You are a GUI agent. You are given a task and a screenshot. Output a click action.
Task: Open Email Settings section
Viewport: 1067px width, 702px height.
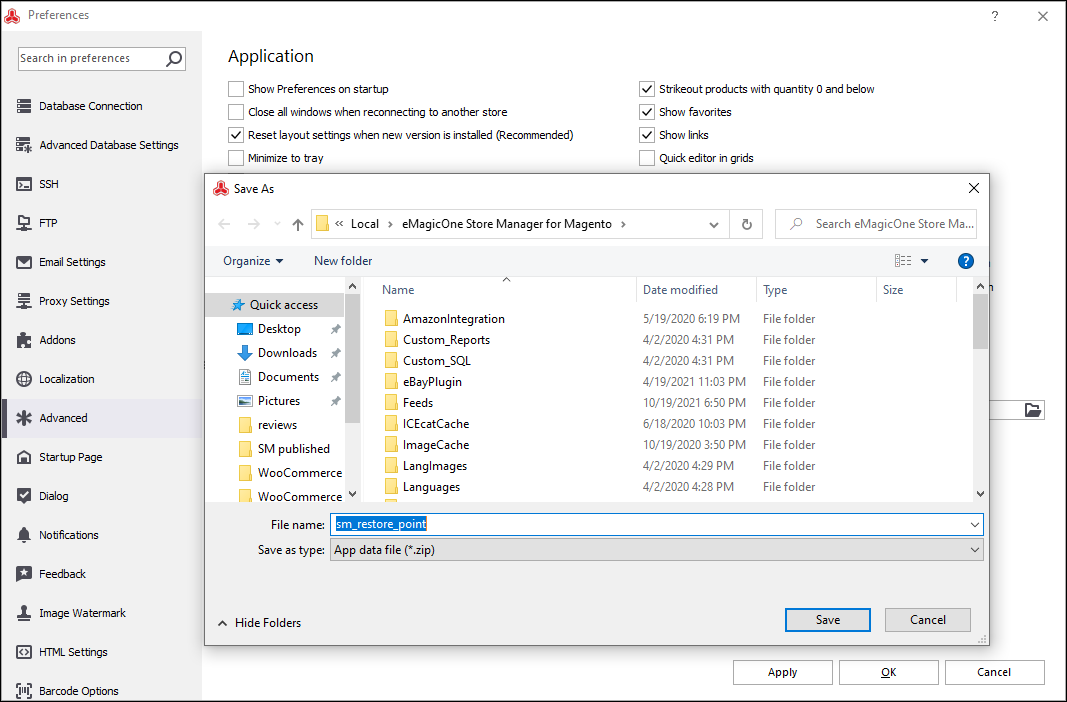[x=61, y=262]
